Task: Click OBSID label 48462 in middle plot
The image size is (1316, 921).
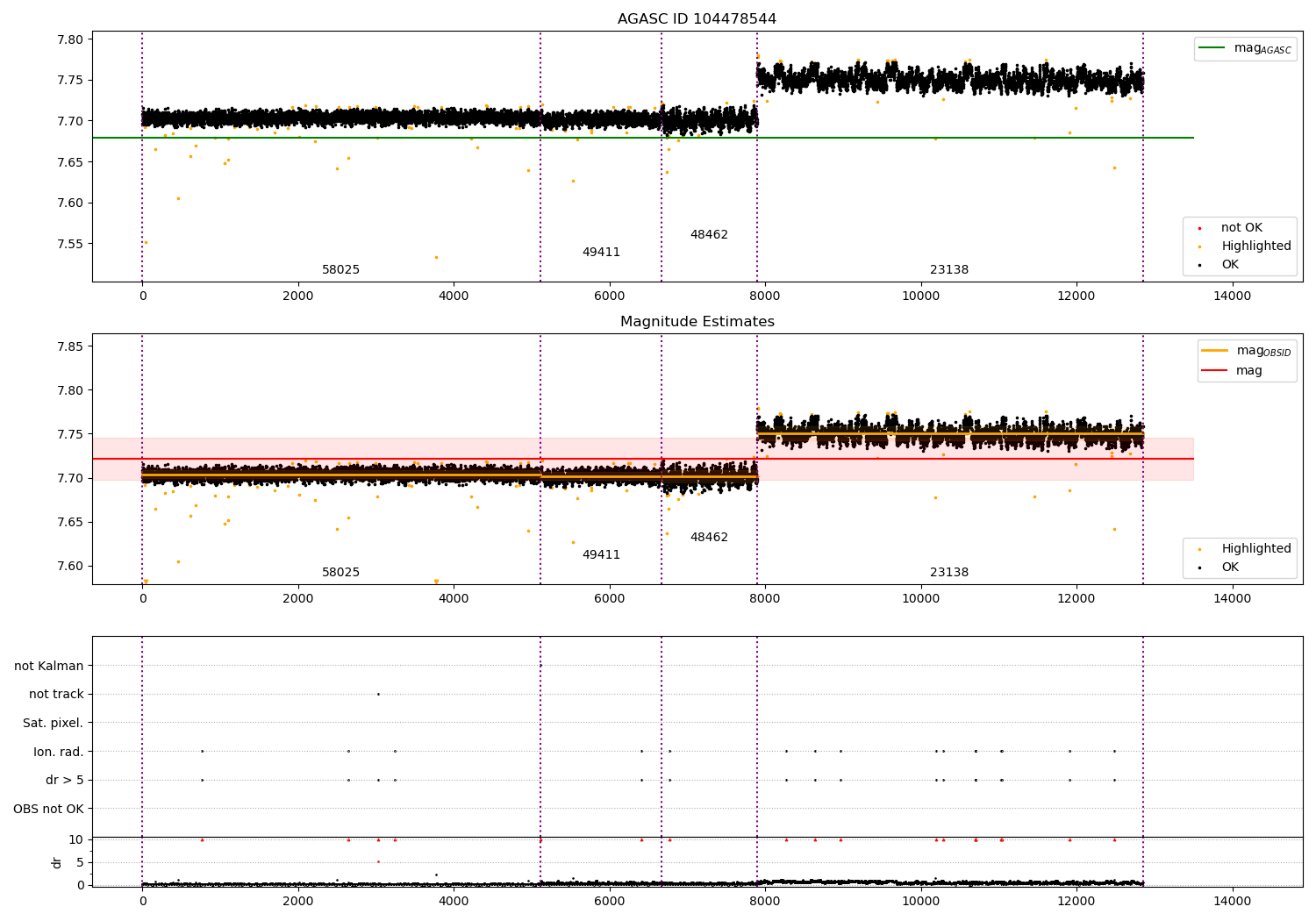Action: (x=709, y=538)
